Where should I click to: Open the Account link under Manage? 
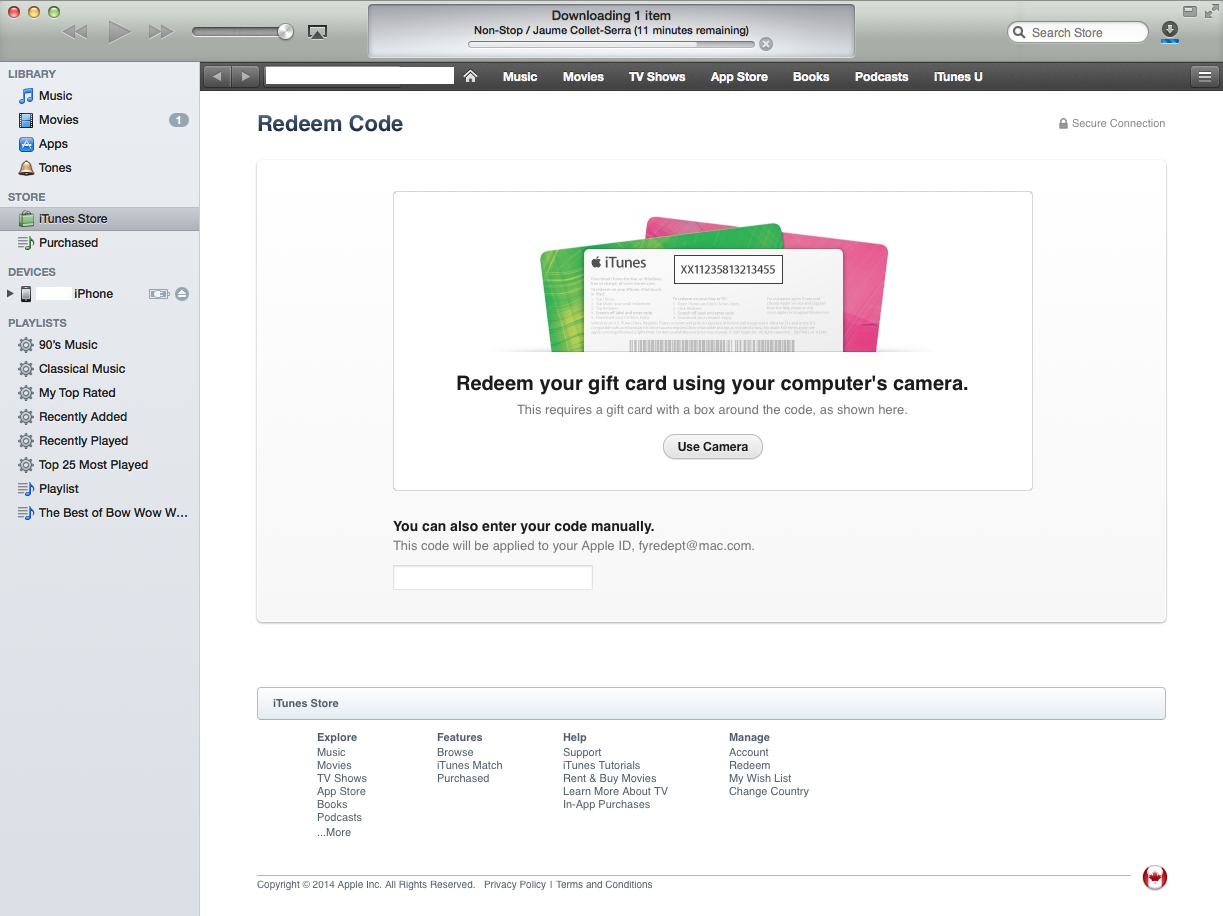(749, 753)
